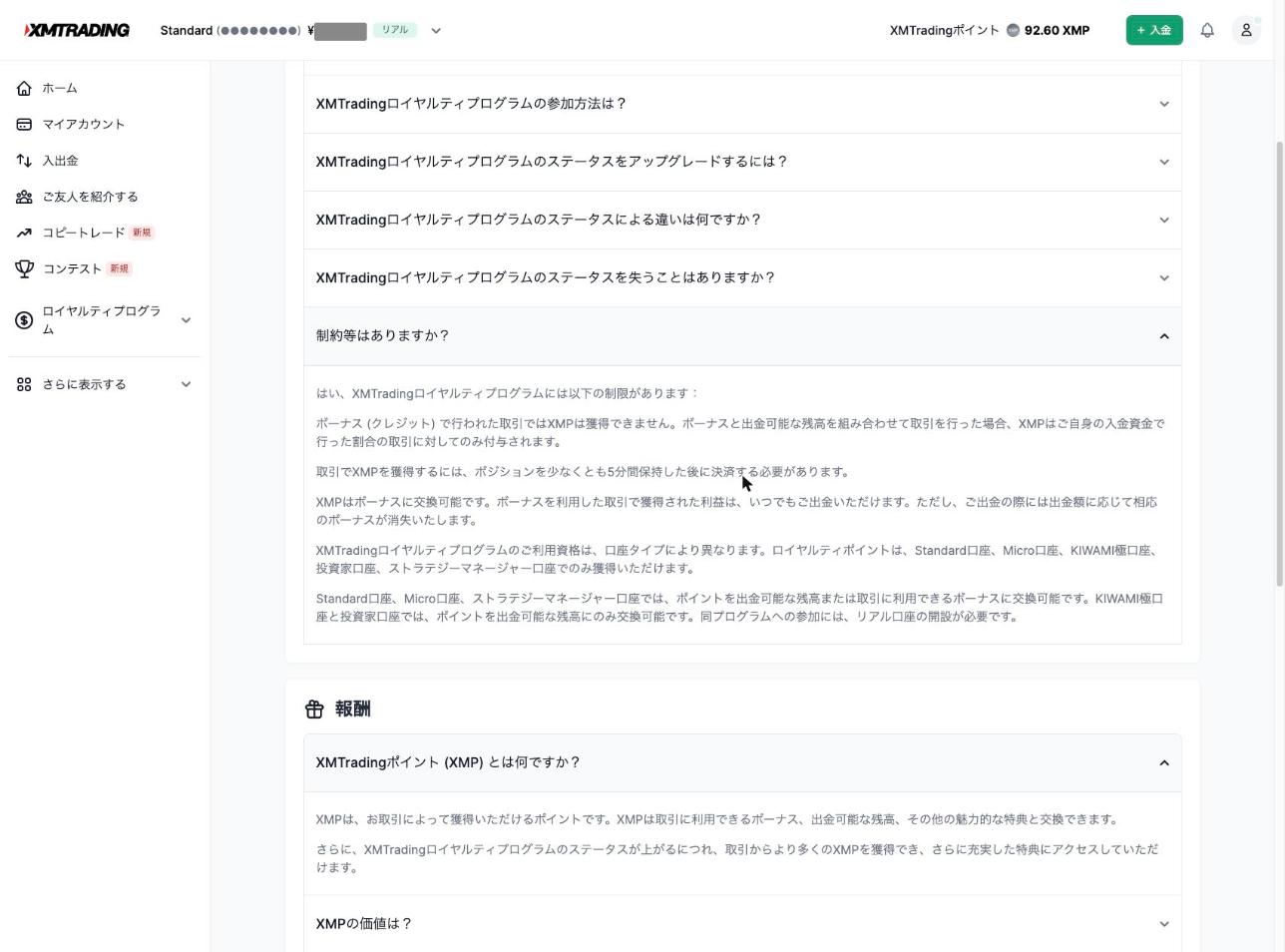Click the 新規 badge beside コピートレード

tap(142, 233)
